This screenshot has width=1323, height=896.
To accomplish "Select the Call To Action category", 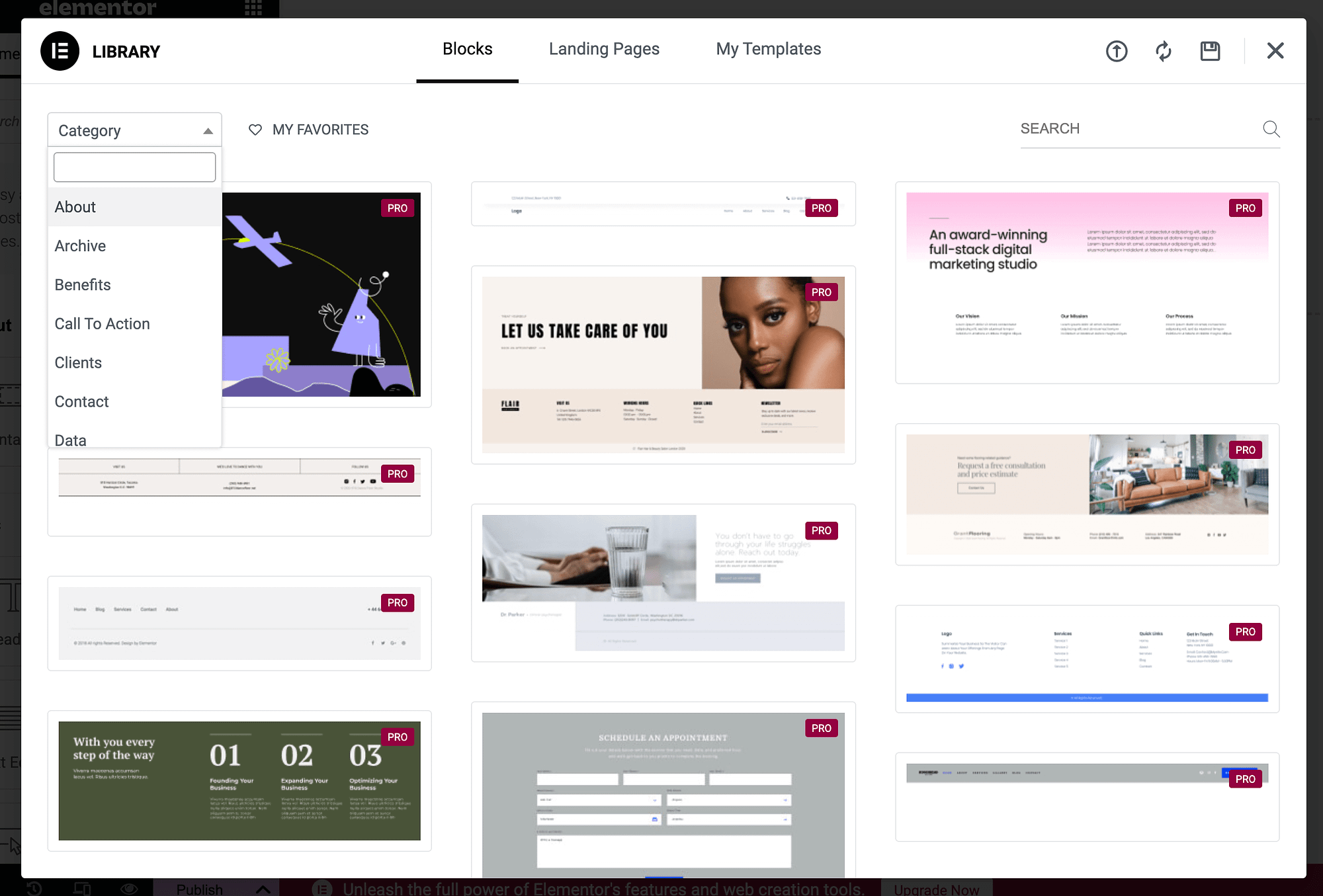I will [102, 324].
